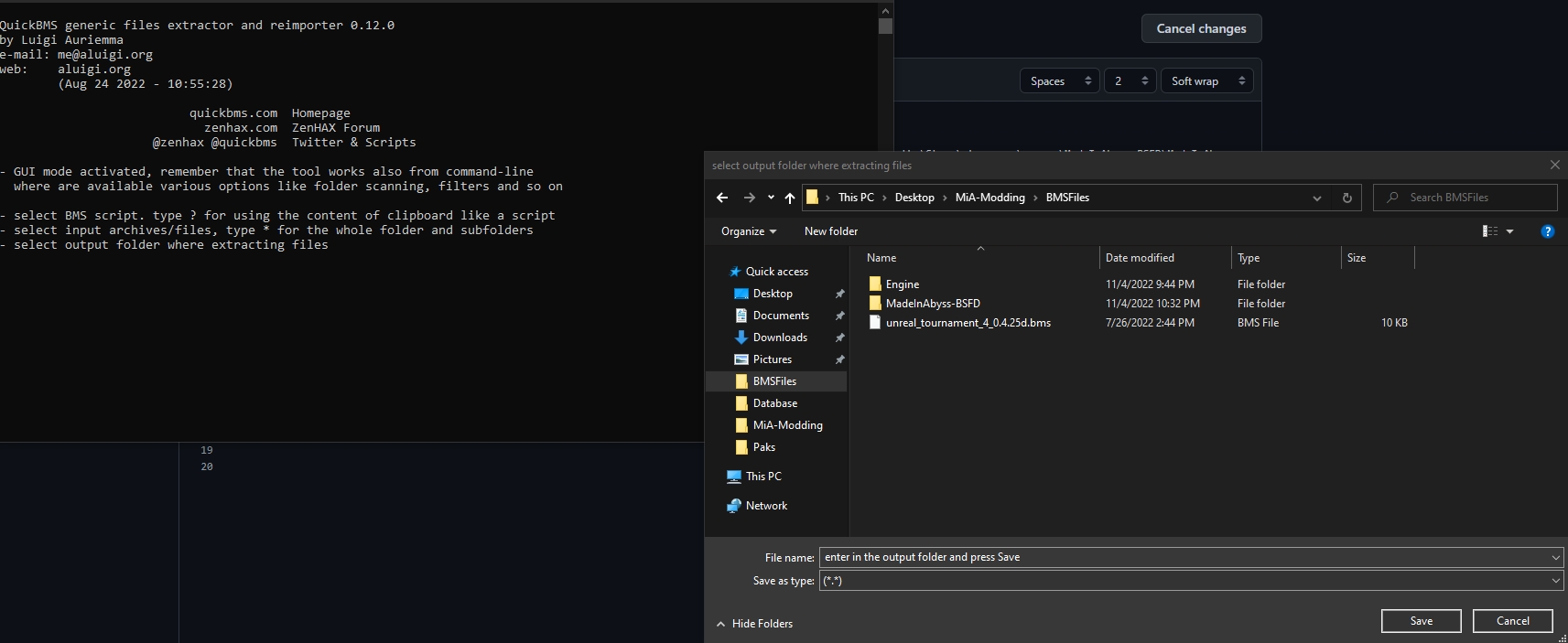Sort files by Date modified column

tap(1140, 258)
